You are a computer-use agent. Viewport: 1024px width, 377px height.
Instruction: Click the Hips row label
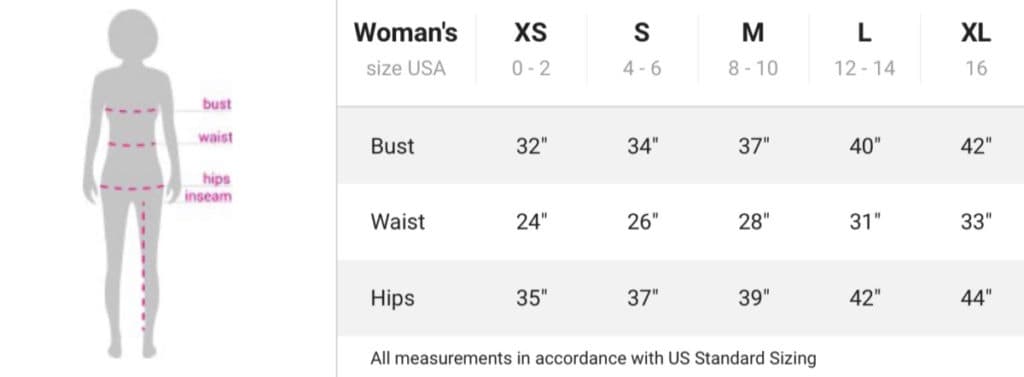tap(392, 298)
